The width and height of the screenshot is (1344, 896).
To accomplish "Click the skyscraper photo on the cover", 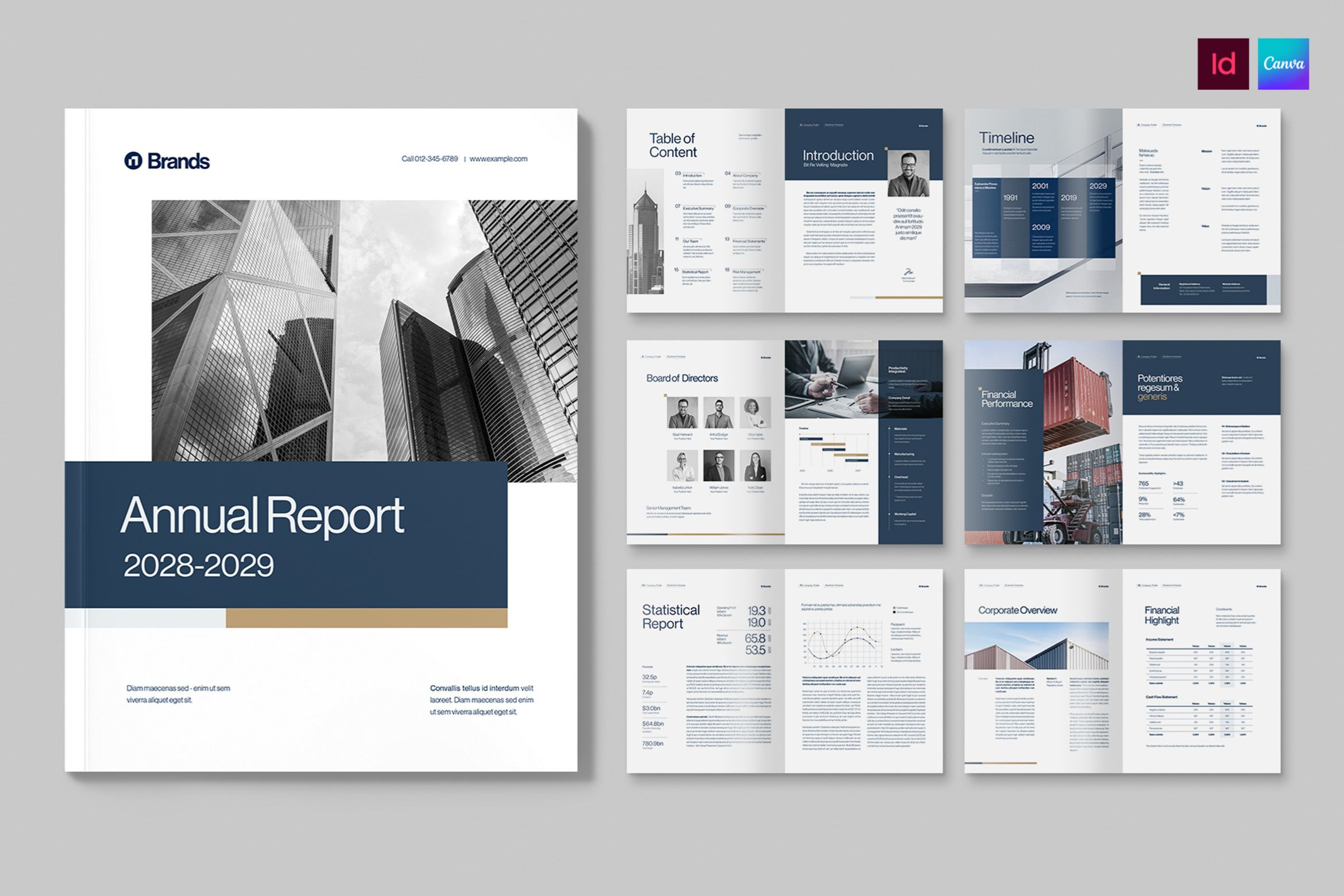I will (x=364, y=330).
